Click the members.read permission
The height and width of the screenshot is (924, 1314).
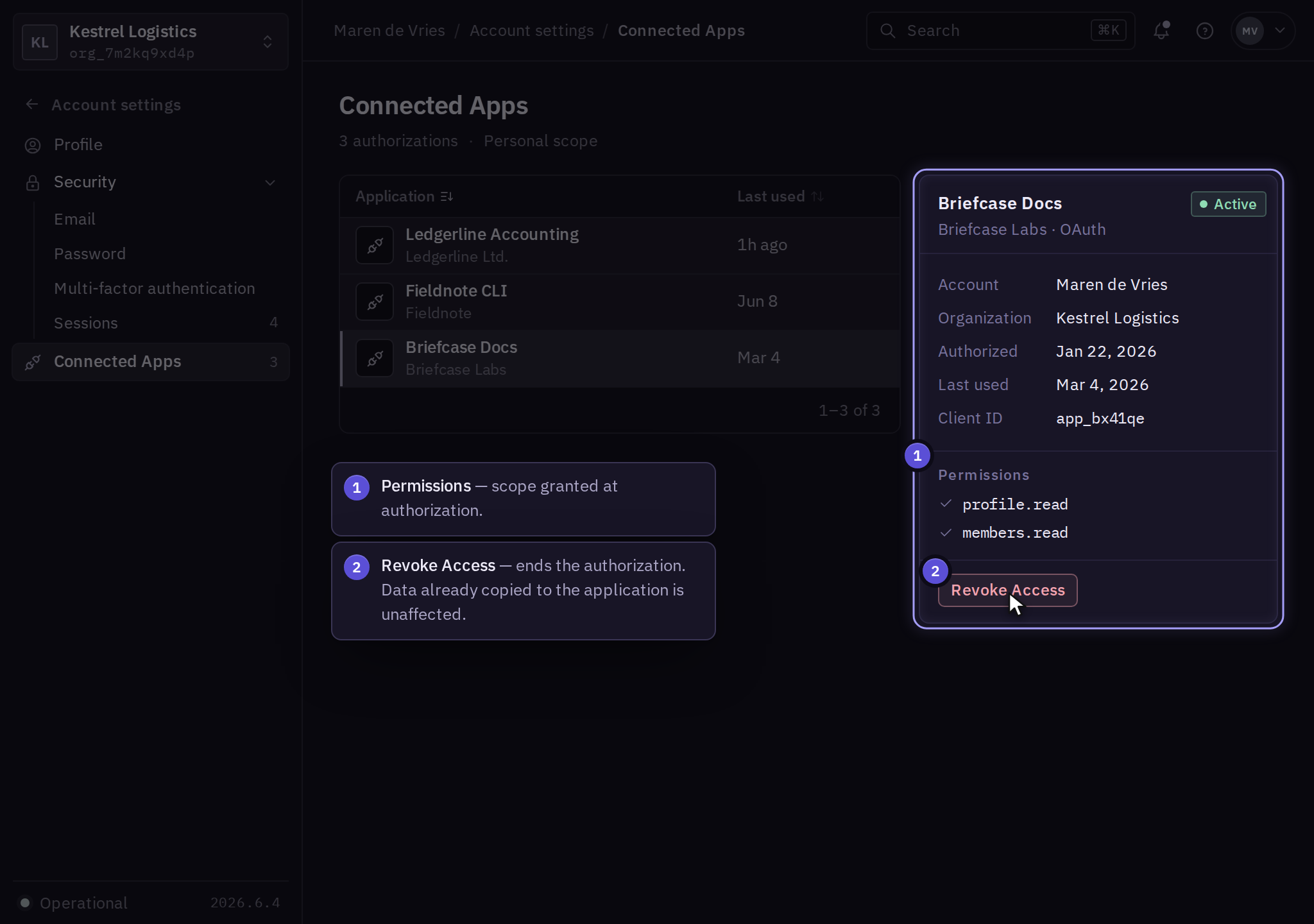pyautogui.click(x=1015, y=533)
